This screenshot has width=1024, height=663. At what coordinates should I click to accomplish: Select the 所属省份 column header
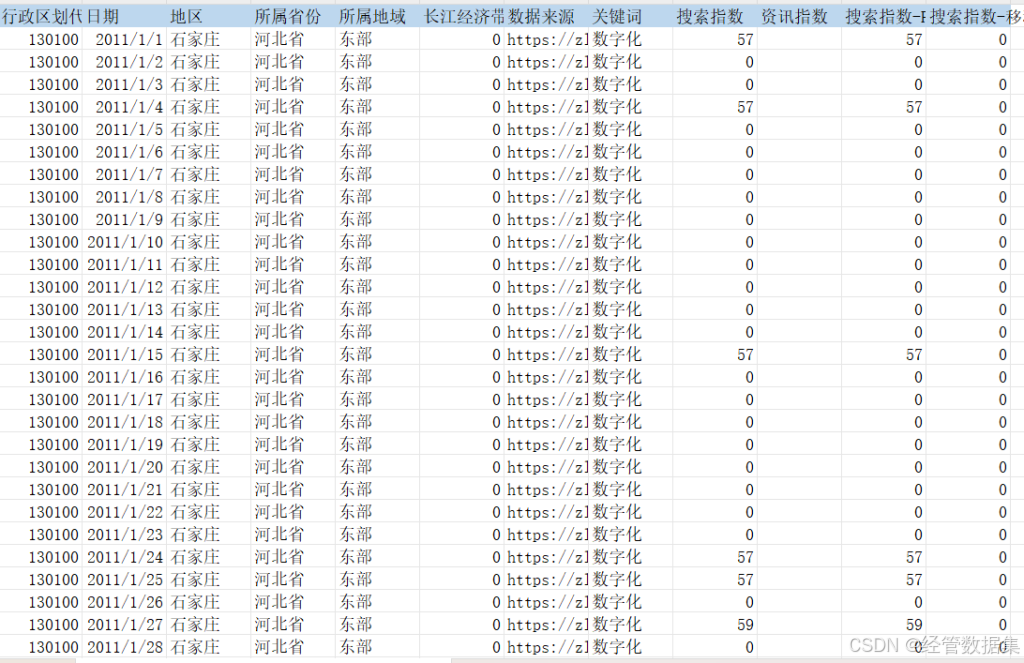293,16
